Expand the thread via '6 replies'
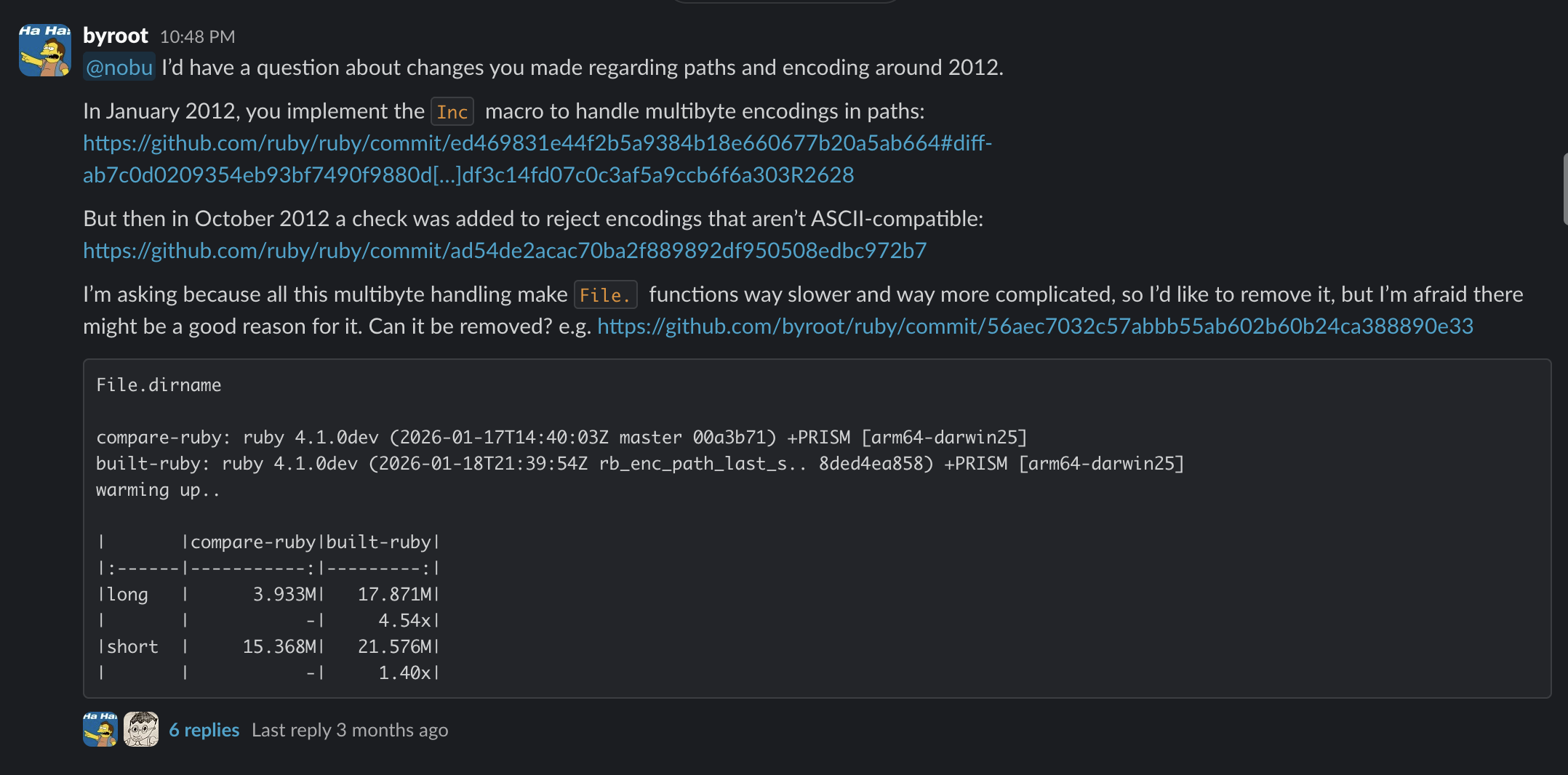 pos(204,730)
